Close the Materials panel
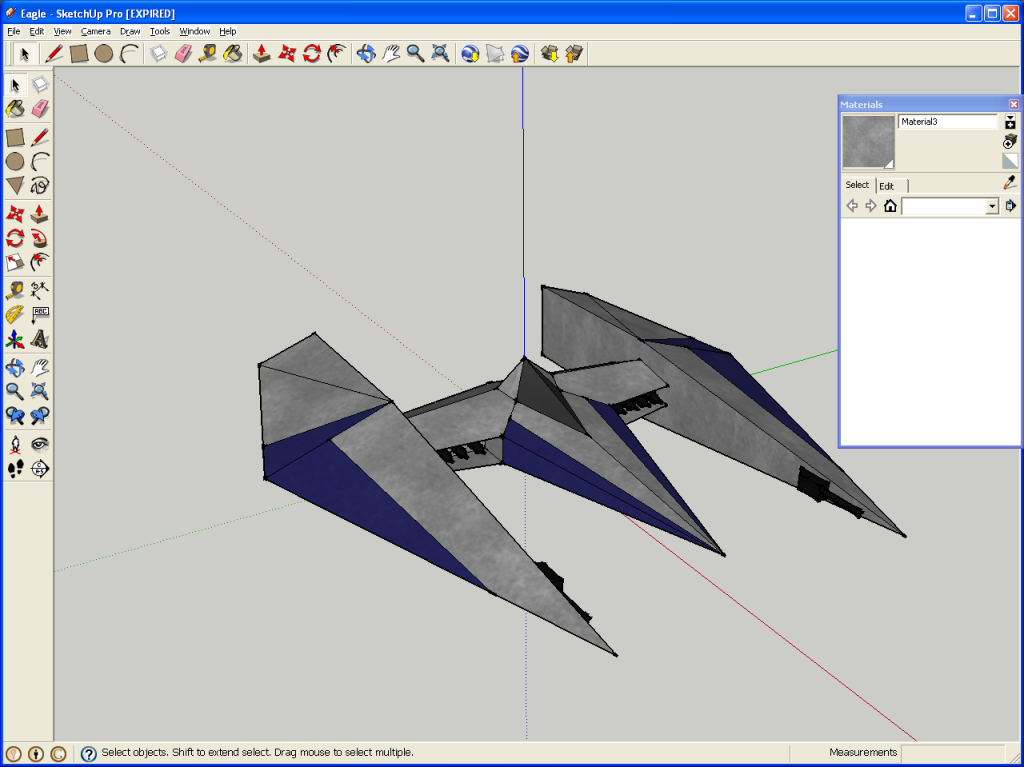1024x767 pixels. (x=1014, y=105)
